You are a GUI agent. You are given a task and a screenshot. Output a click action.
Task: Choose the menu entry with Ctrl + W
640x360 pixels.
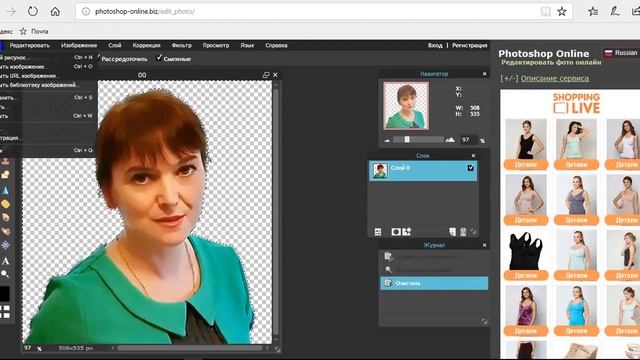49,116
